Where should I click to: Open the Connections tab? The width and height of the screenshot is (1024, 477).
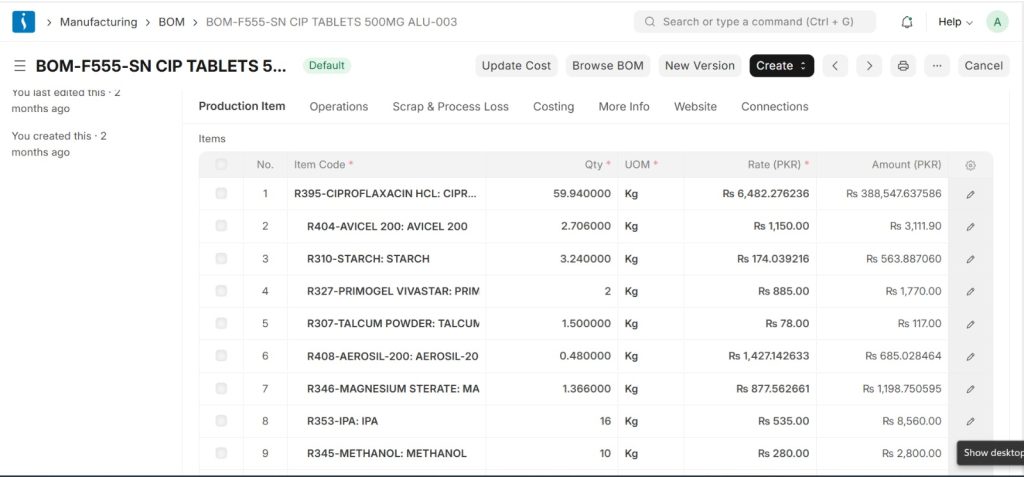(x=775, y=107)
